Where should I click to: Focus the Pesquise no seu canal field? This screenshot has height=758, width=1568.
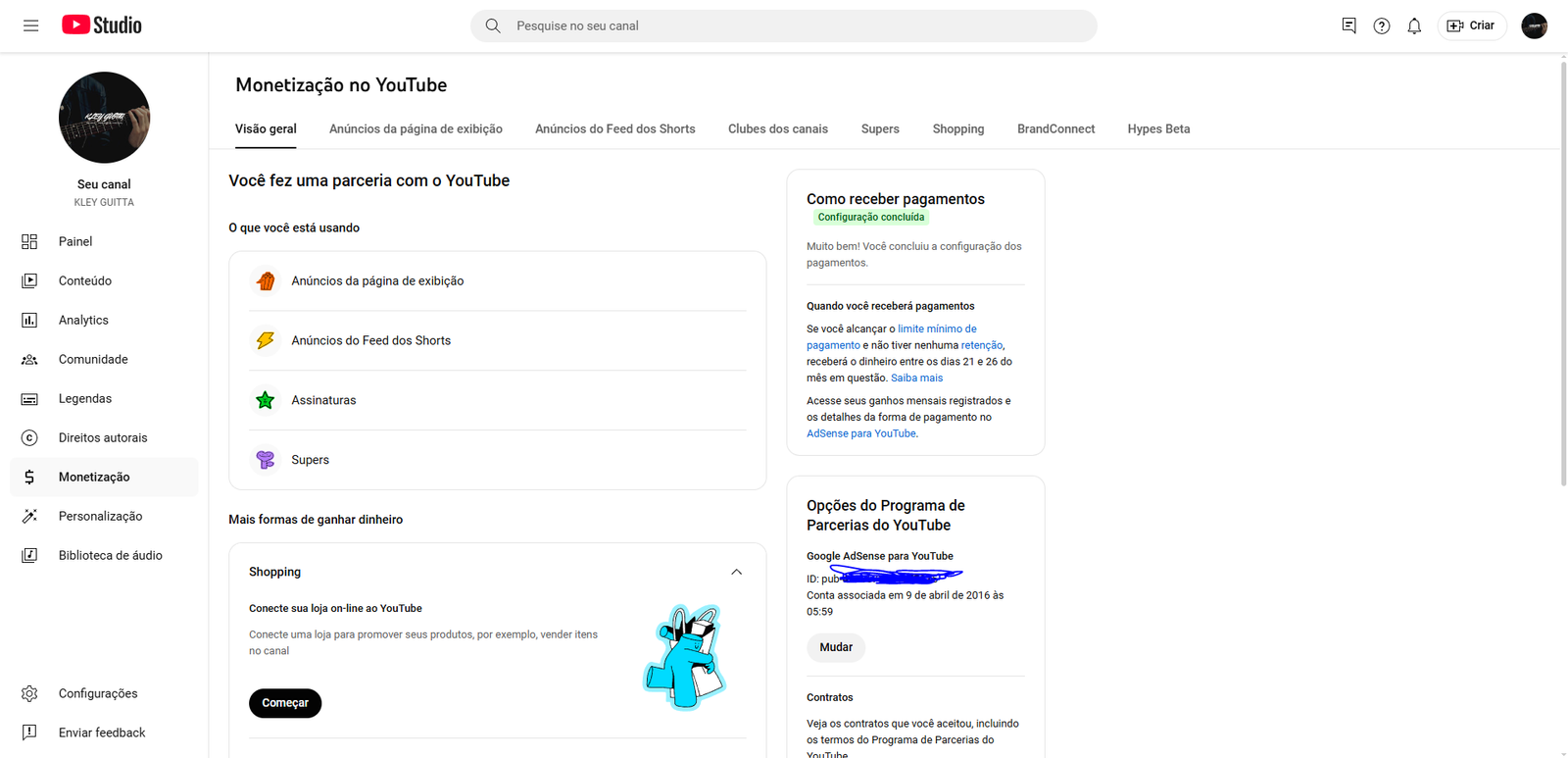coord(784,25)
